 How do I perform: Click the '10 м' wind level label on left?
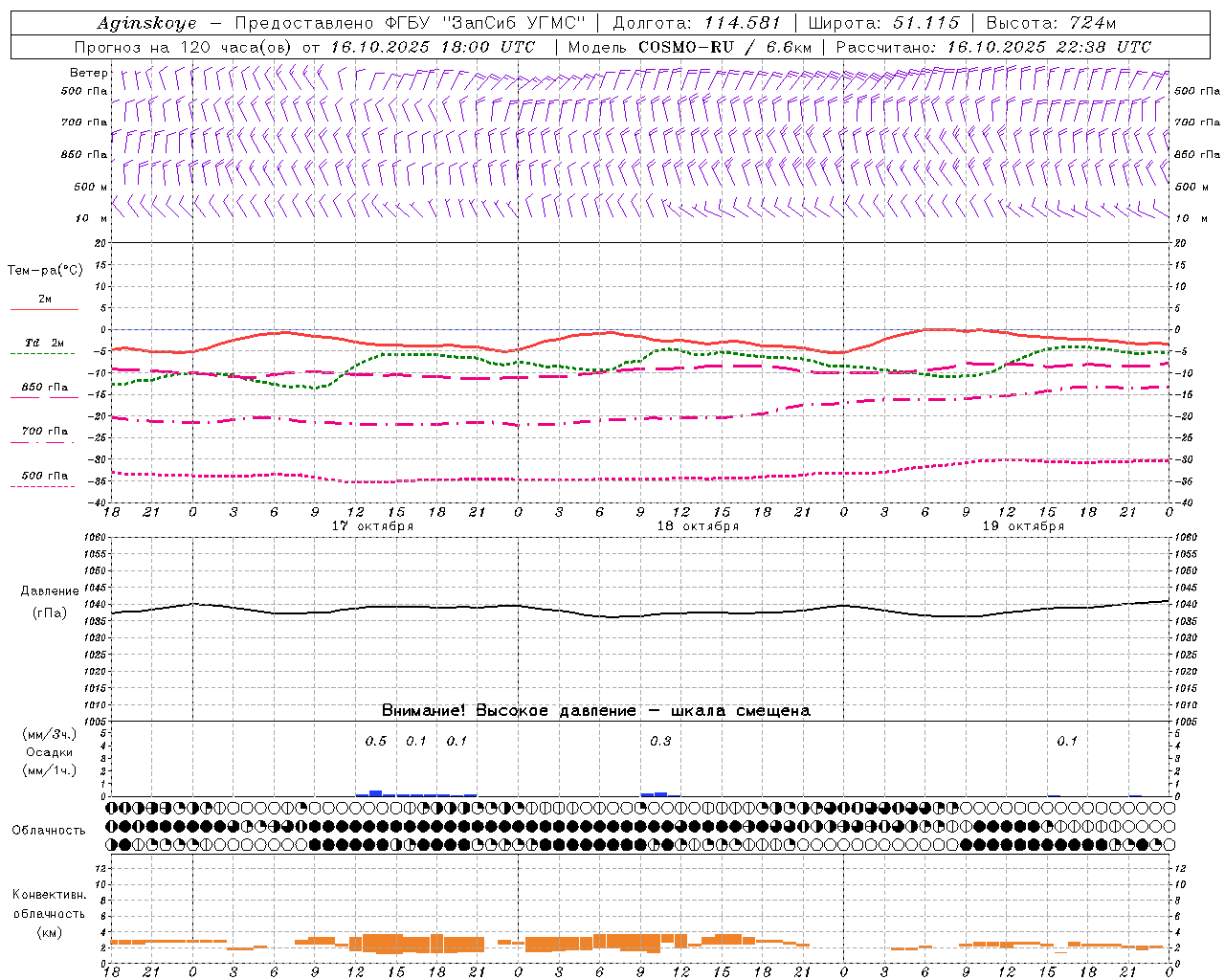point(91,218)
